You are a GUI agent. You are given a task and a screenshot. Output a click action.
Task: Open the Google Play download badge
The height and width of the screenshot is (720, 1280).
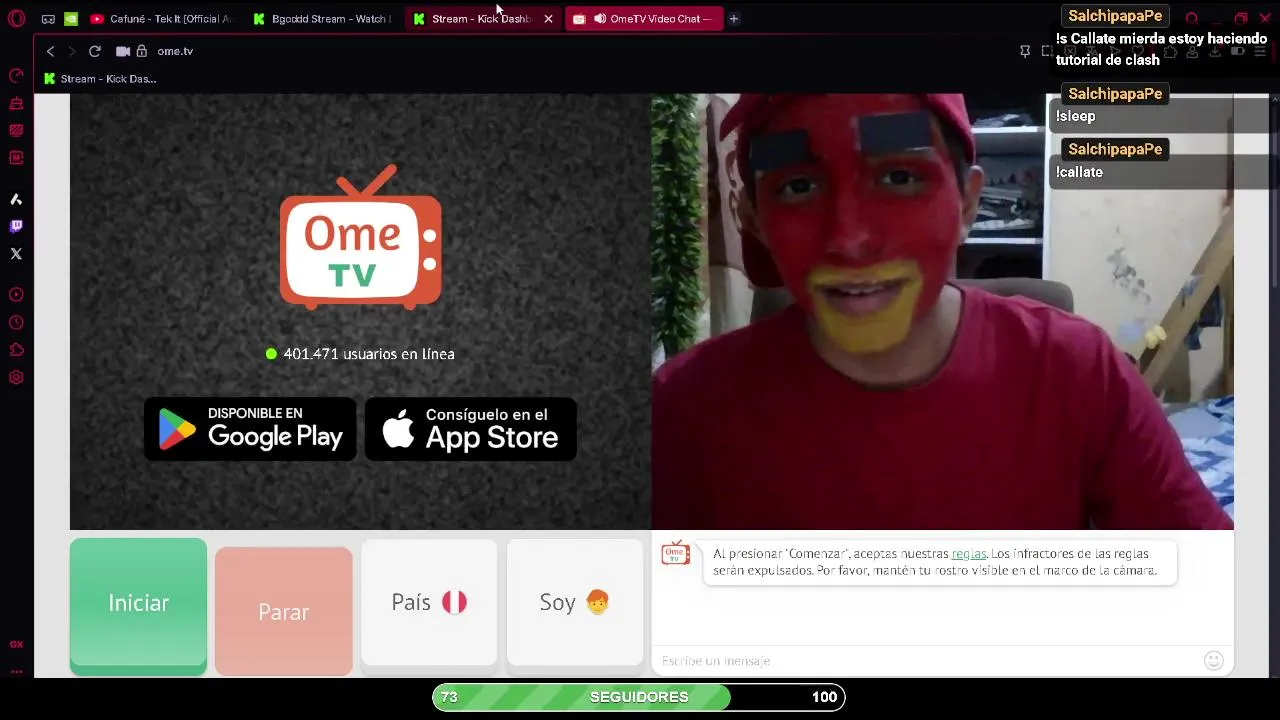(x=250, y=429)
